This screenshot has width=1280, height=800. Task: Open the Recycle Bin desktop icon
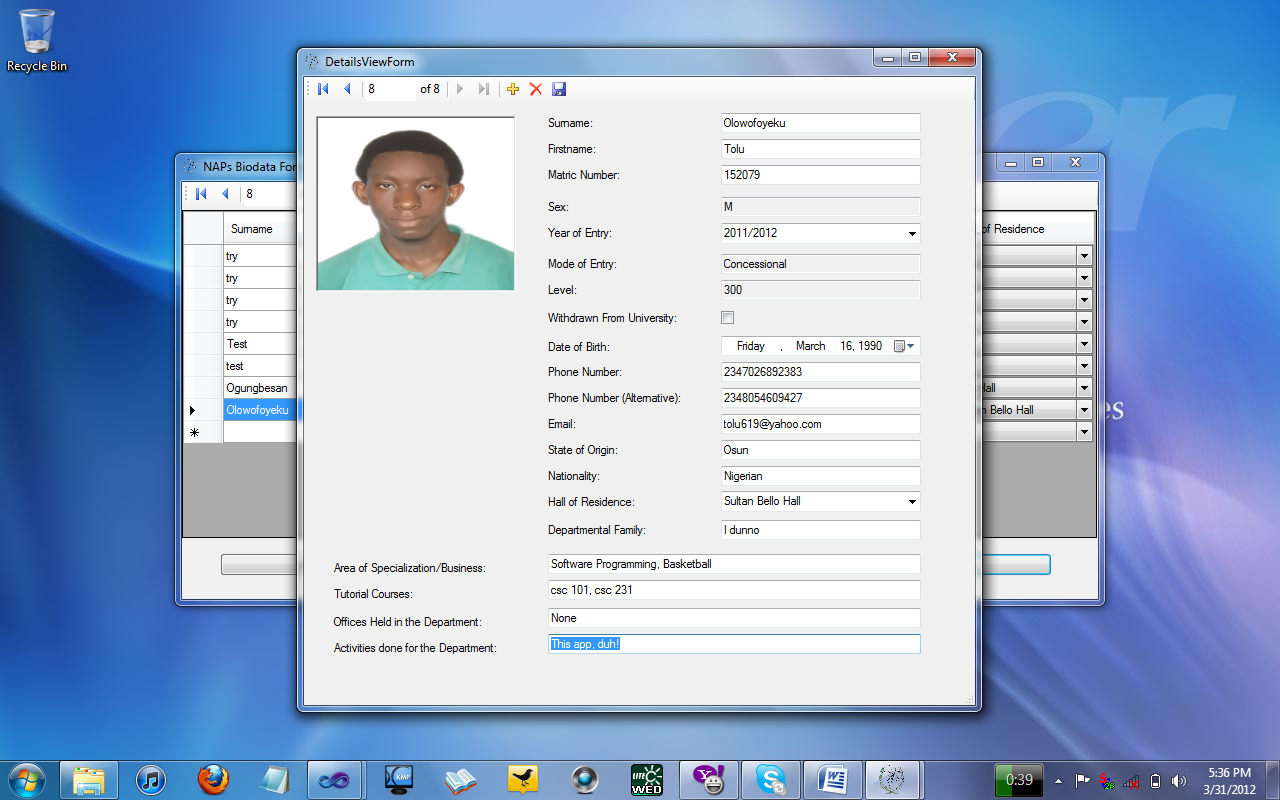click(37, 41)
